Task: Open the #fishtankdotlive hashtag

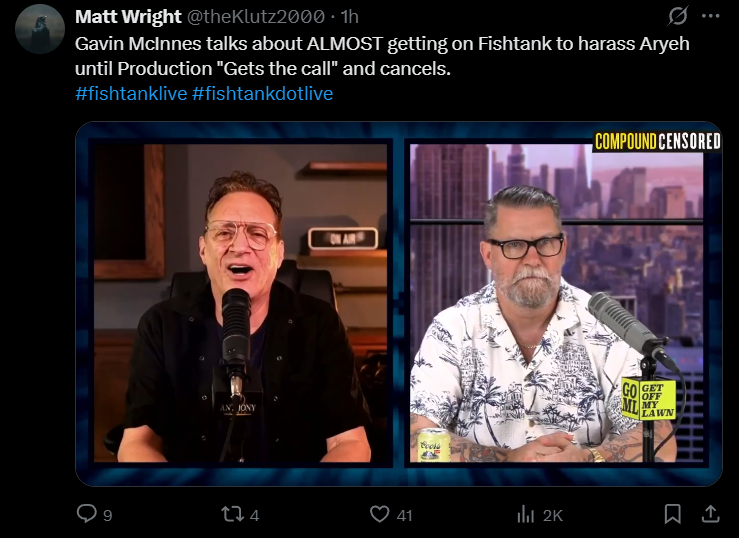Action: click(263, 93)
